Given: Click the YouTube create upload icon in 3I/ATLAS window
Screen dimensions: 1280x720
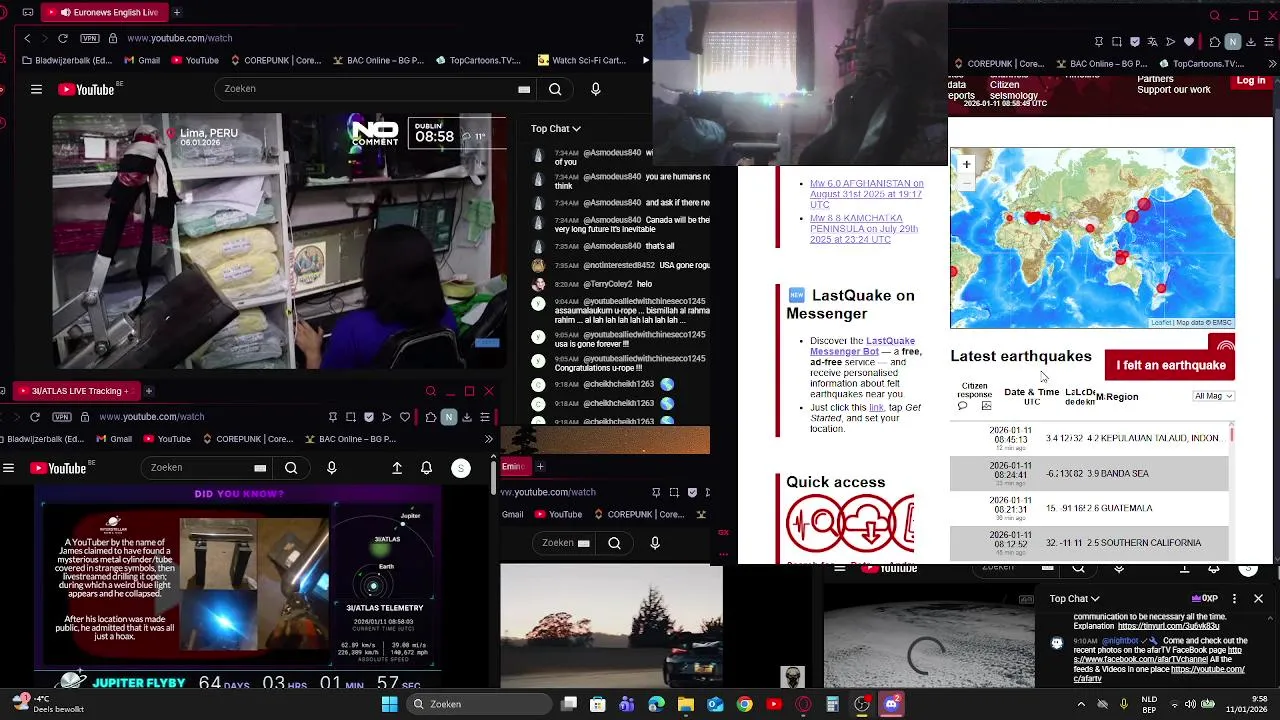Looking at the screenshot, I should click(x=397, y=468).
